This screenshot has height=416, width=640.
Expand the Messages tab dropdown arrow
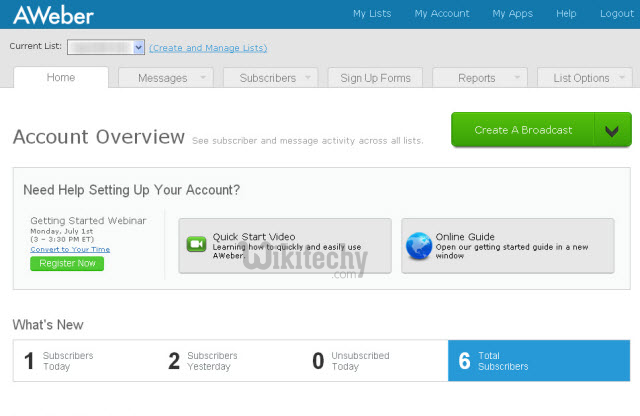pyautogui.click(x=203, y=77)
